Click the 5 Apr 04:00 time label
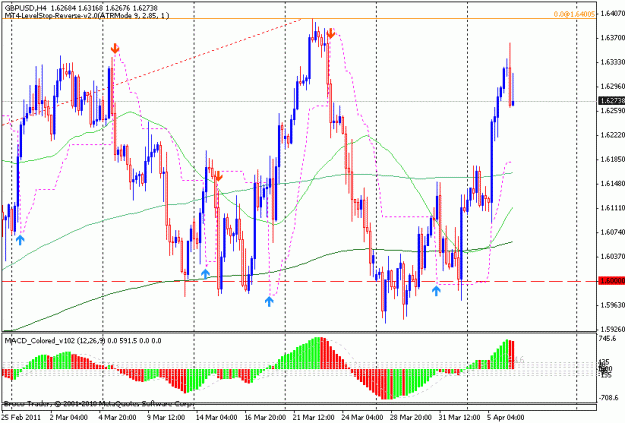The width and height of the screenshot is (625, 423). [506, 417]
